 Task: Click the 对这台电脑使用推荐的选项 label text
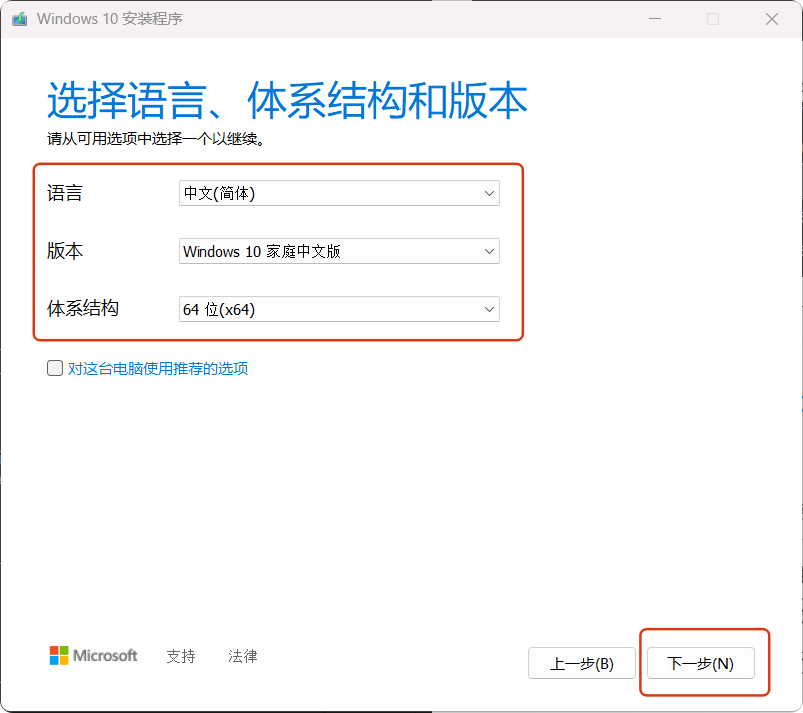pos(158,369)
